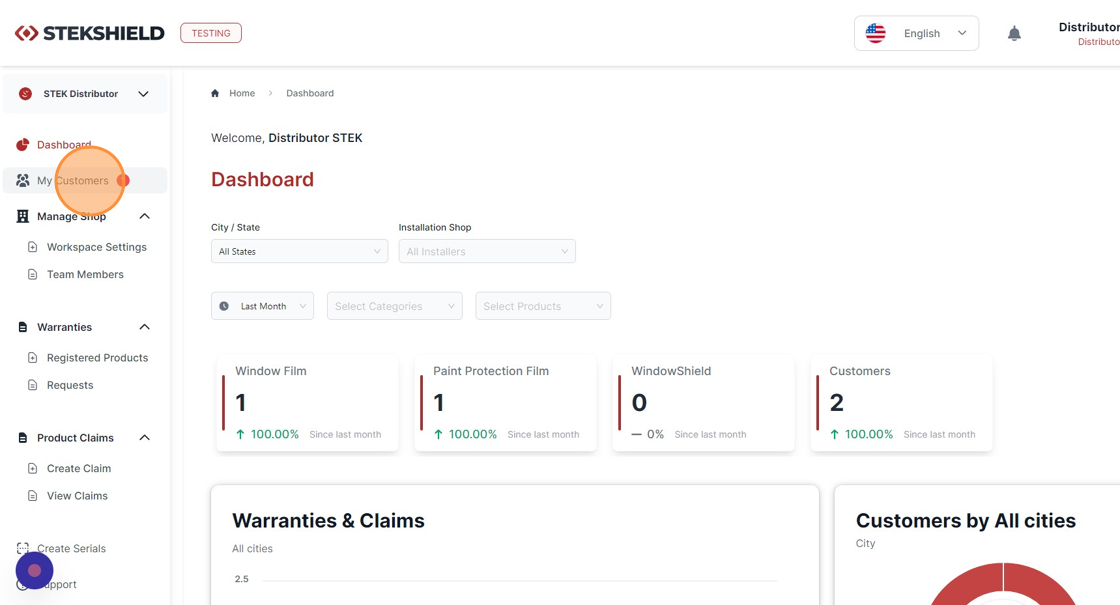Open Create Claim page
1120x605 pixels.
click(x=79, y=469)
